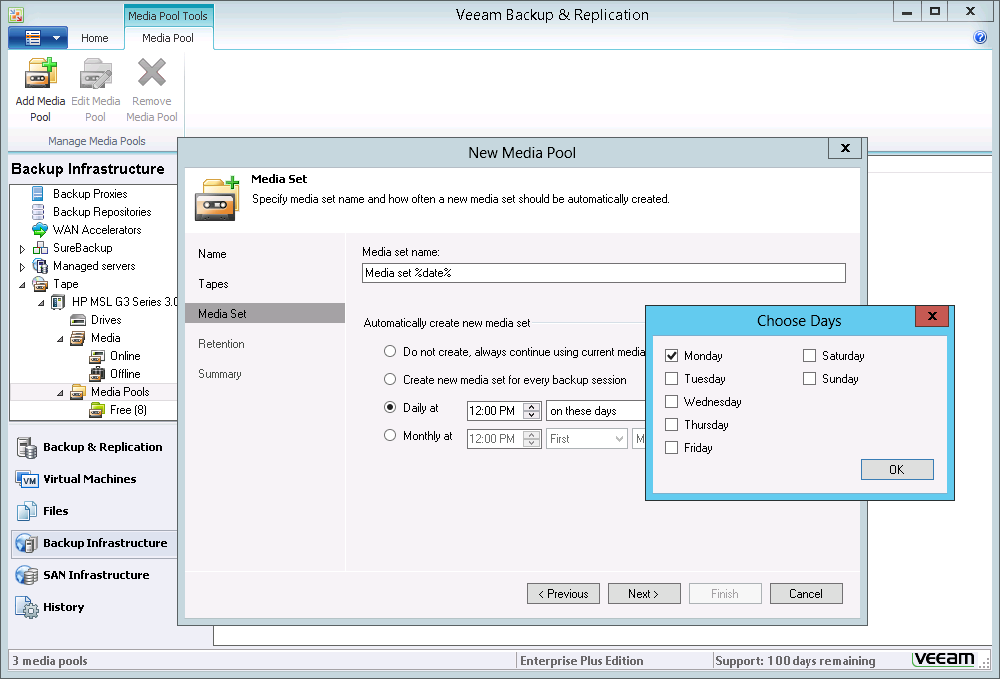Collapse the Media tree node
The height and width of the screenshot is (679, 1000).
click(x=60, y=339)
